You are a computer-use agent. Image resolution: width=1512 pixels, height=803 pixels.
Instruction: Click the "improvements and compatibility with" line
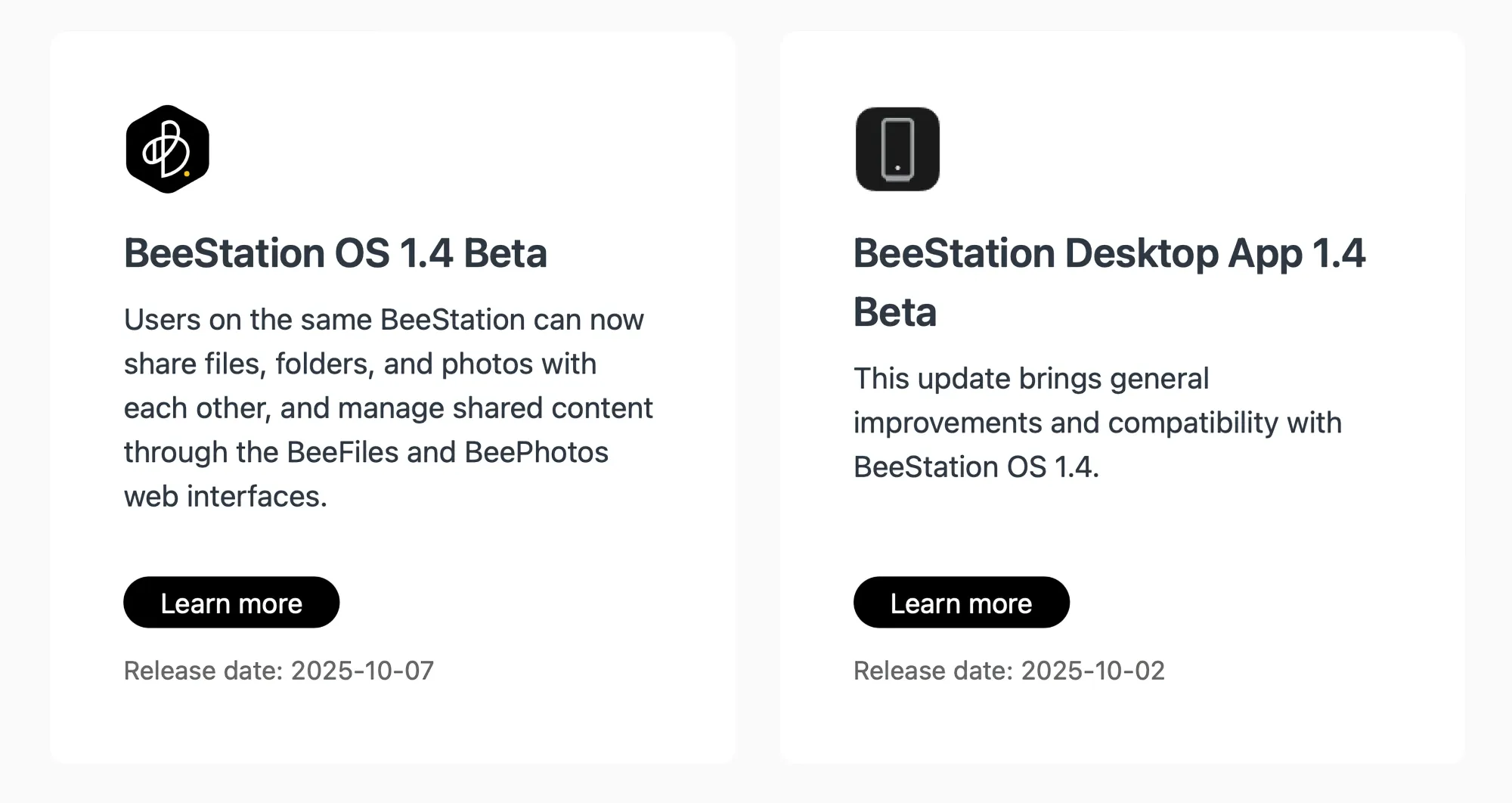[x=1097, y=423]
